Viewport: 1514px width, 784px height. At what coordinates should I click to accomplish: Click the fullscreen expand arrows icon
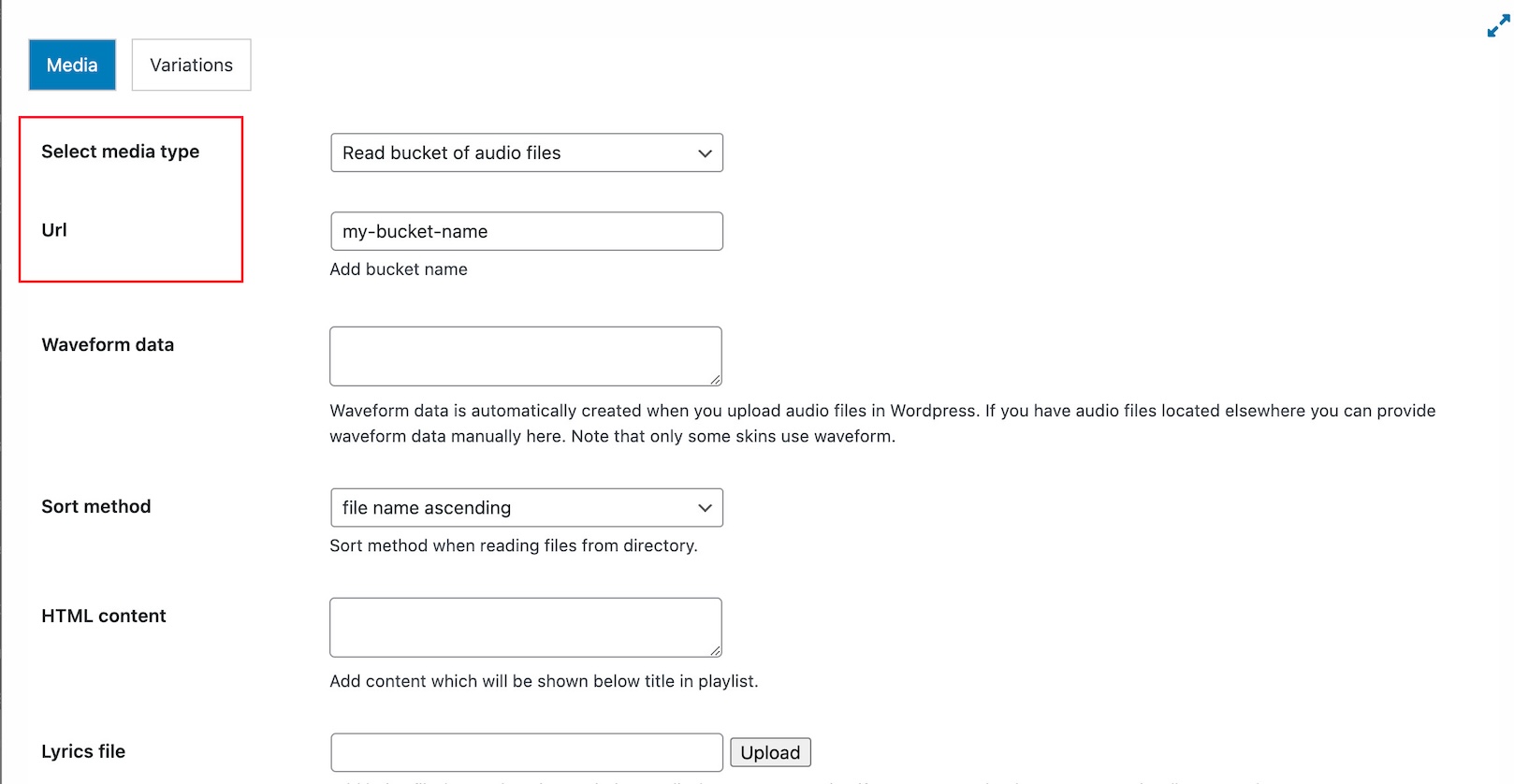(1498, 26)
